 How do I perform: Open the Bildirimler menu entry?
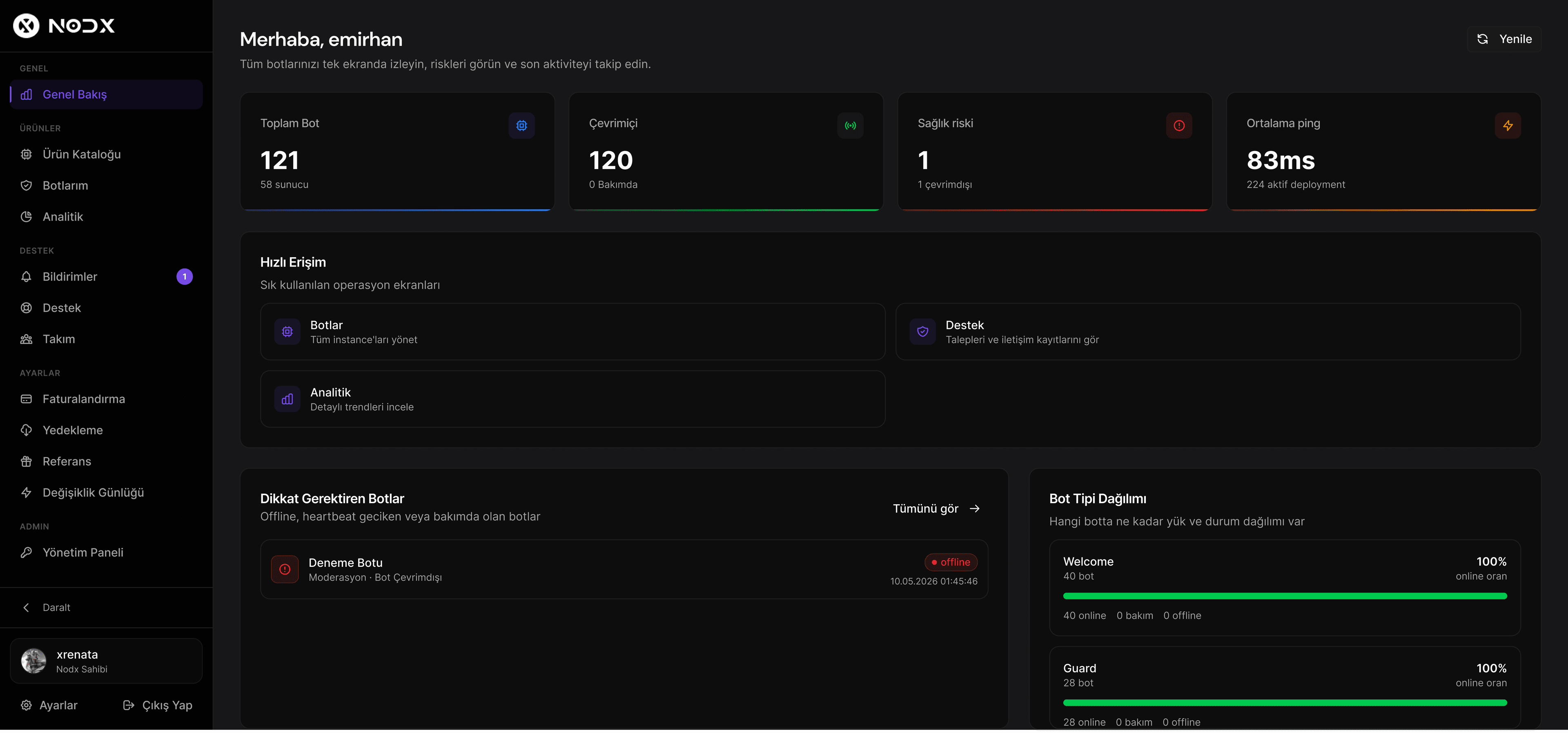pos(107,277)
